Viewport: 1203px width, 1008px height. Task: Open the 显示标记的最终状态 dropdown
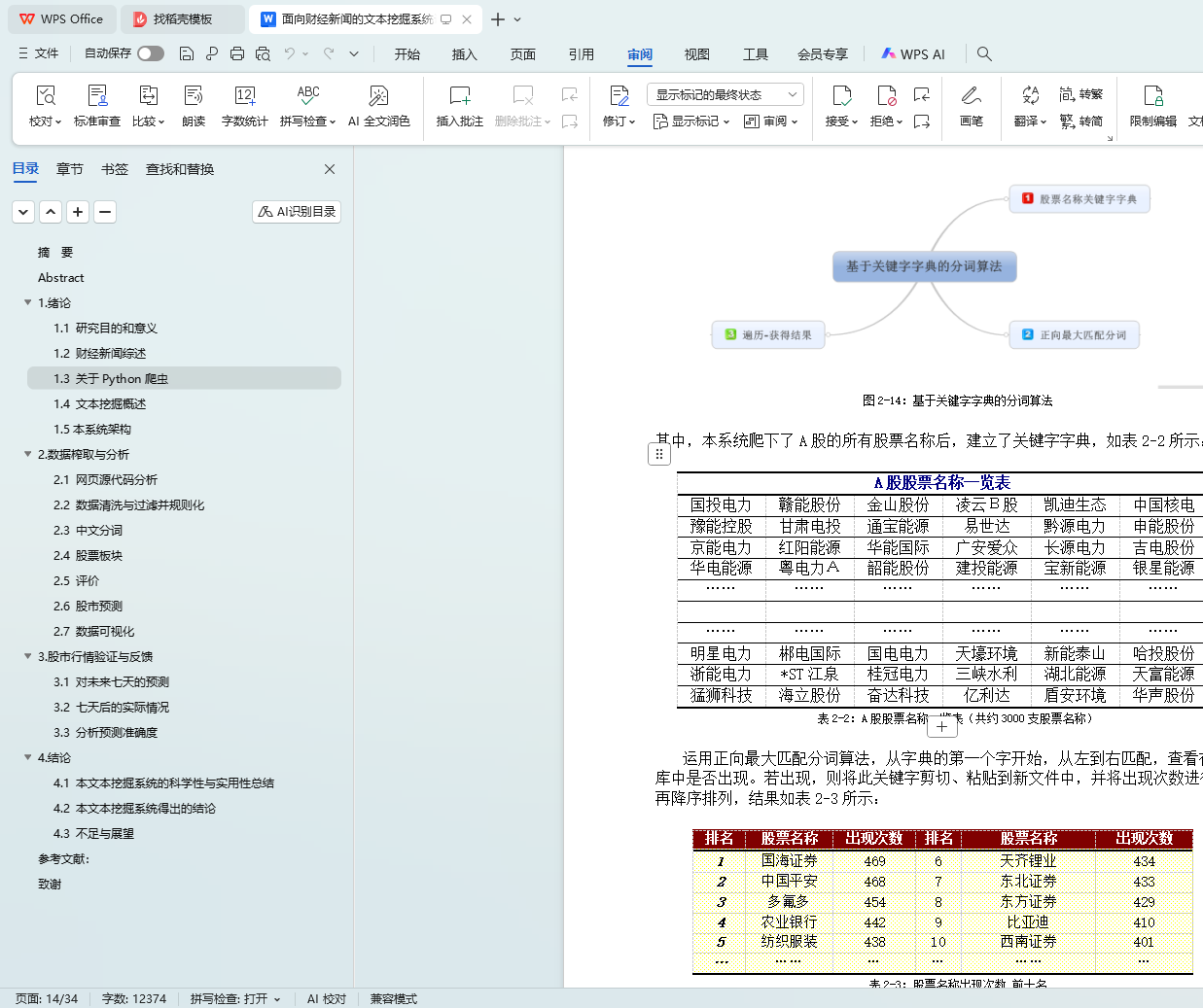click(725, 94)
